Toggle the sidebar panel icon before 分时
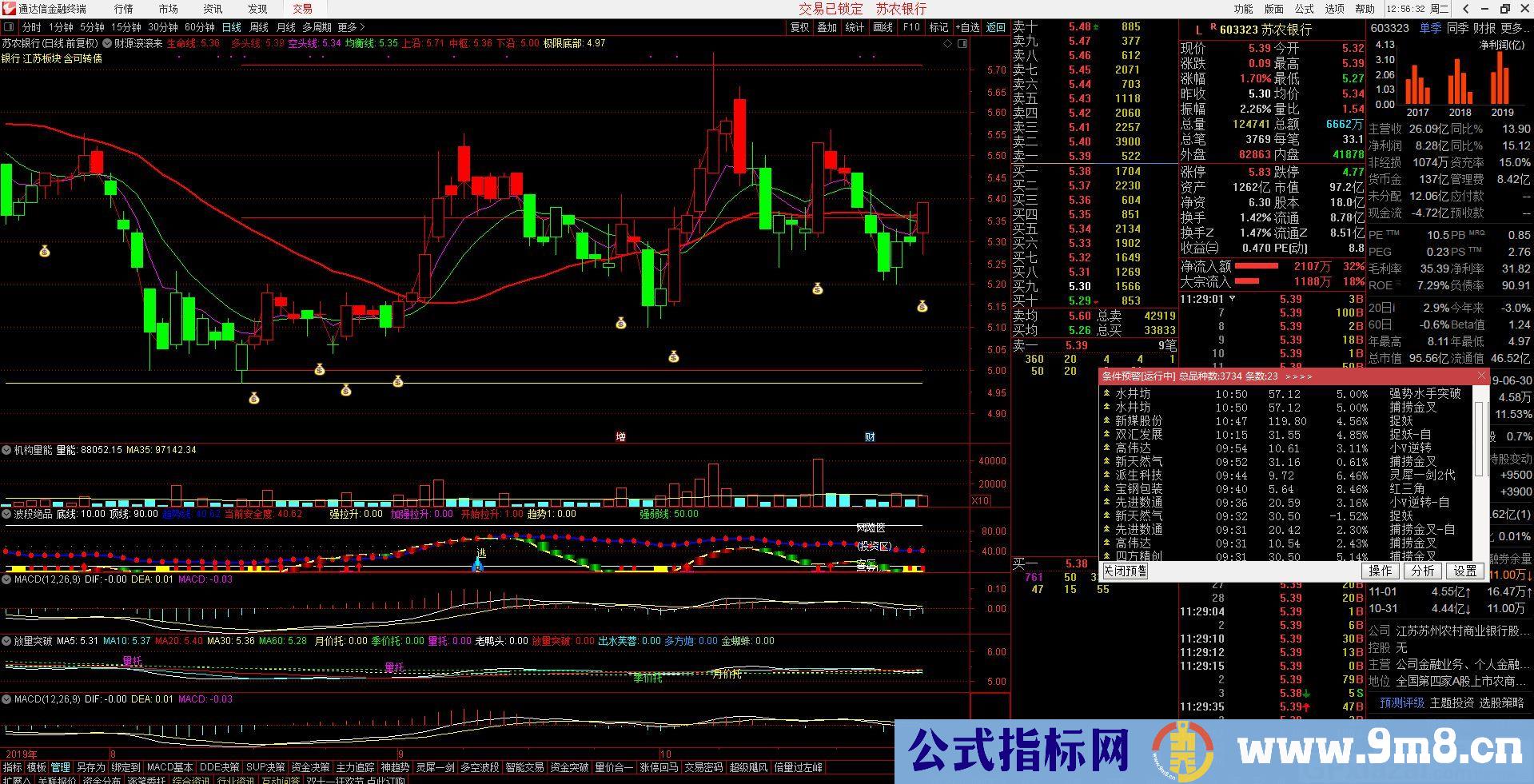Image resolution: width=1534 pixels, height=784 pixels. pos(8,27)
